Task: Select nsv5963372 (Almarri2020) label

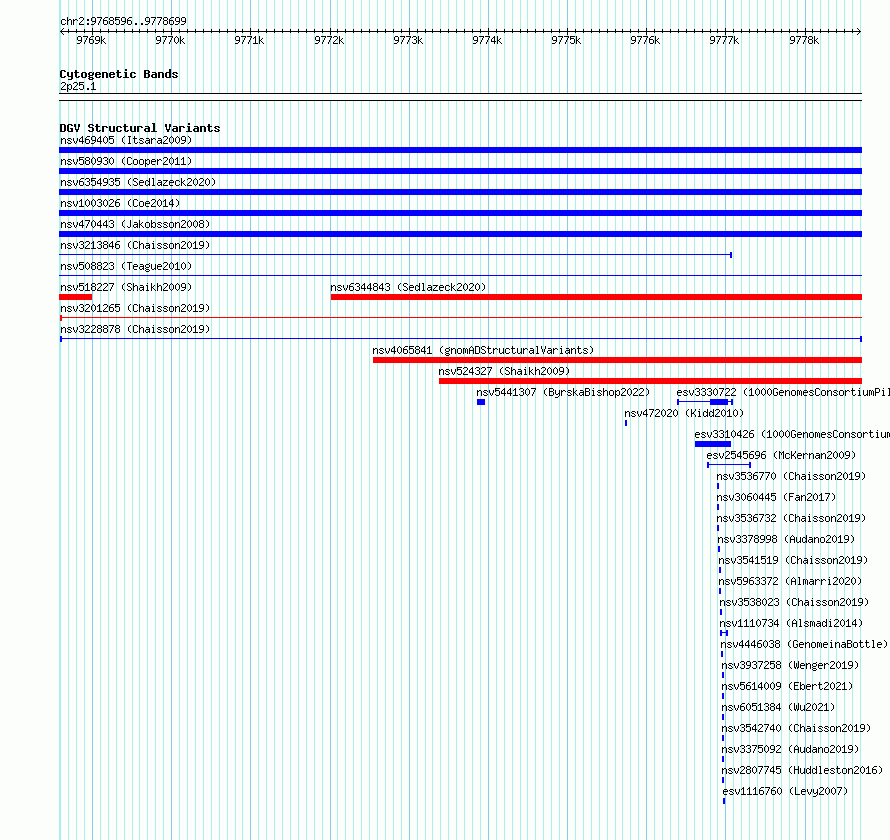Action: [790, 581]
